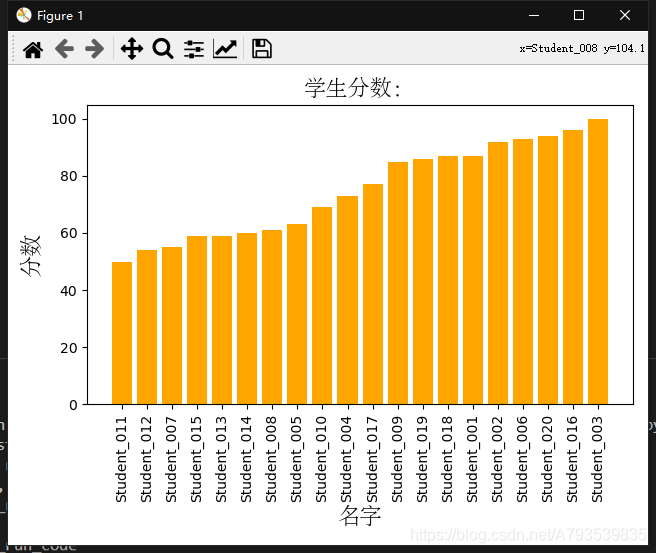The width and height of the screenshot is (656, 553).
Task: Click the y-axis tick value 40
Action: 68,290
